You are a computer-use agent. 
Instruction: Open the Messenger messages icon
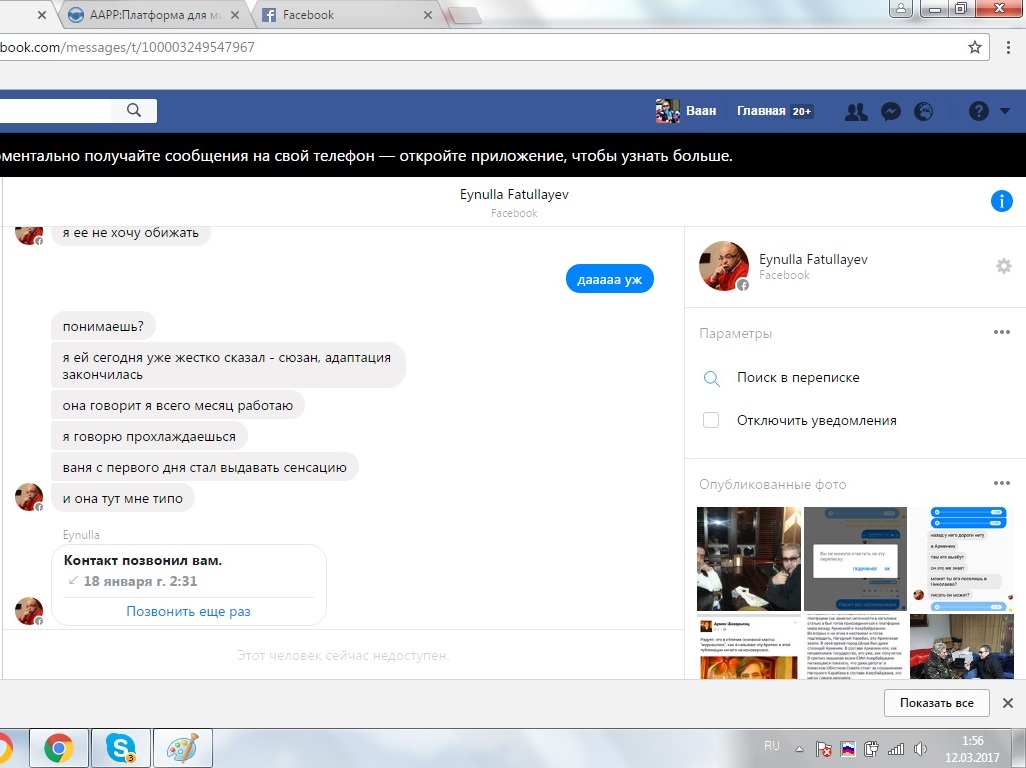[x=891, y=112]
